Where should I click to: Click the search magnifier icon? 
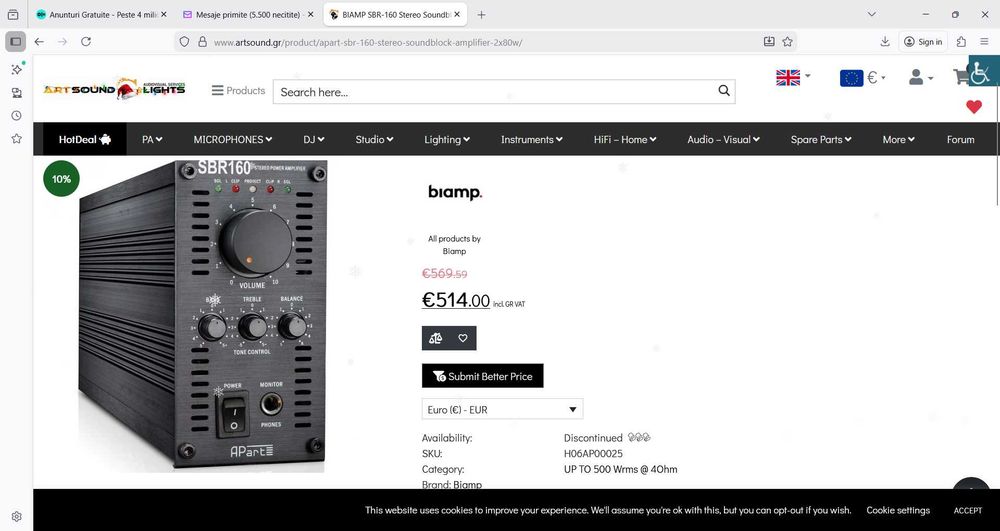point(724,91)
